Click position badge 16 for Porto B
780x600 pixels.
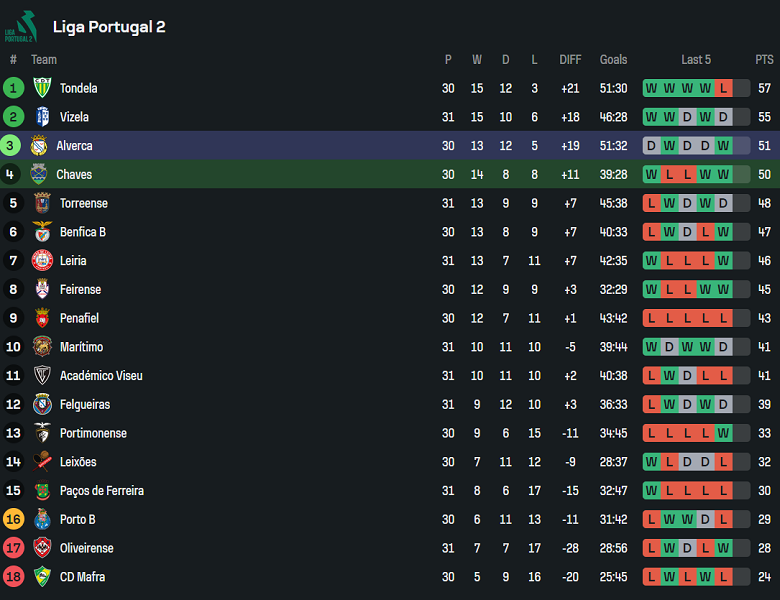coord(13,519)
